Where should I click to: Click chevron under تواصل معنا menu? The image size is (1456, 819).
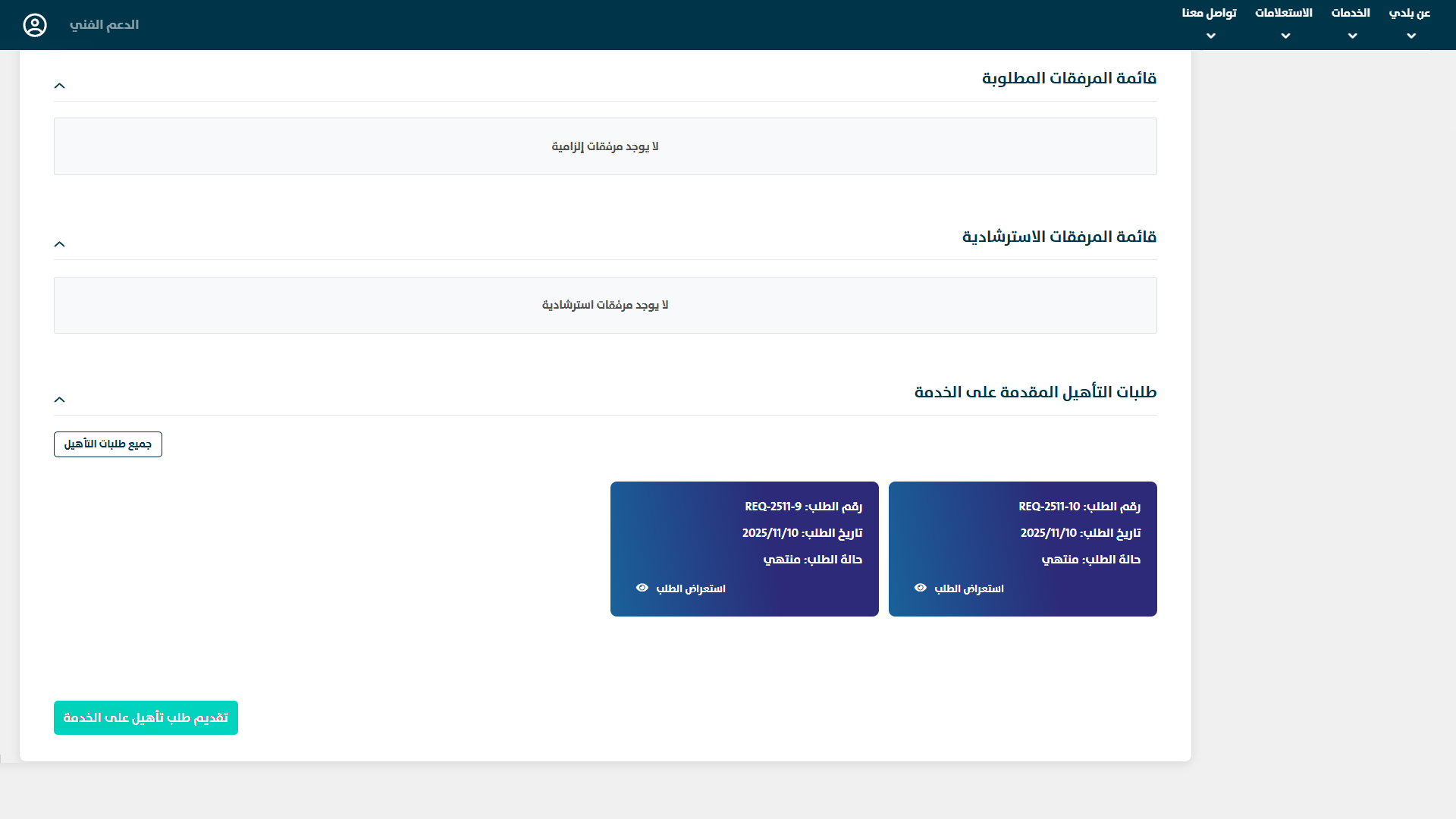point(1210,36)
